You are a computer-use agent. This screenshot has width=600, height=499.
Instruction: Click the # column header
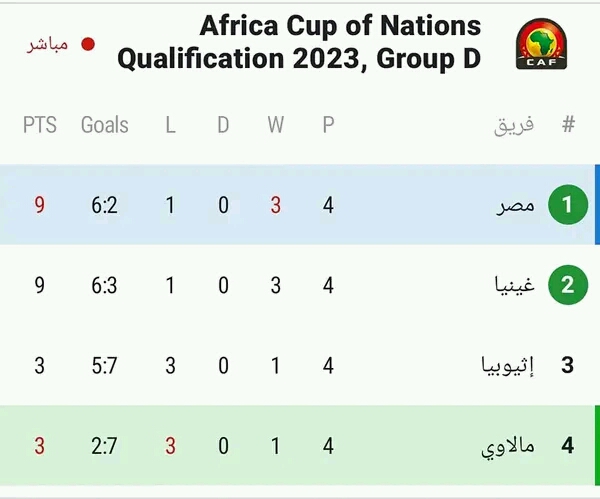[x=569, y=124]
